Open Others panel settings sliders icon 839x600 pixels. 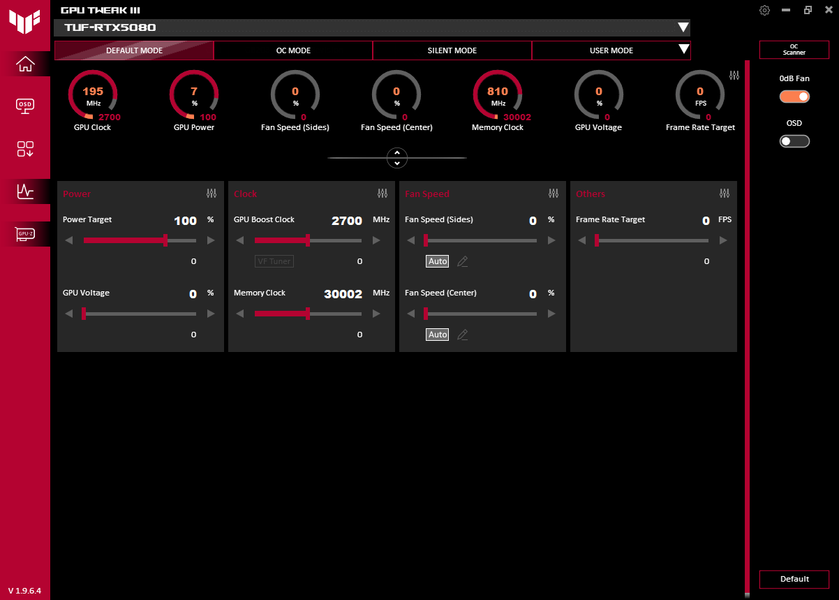(x=724, y=193)
